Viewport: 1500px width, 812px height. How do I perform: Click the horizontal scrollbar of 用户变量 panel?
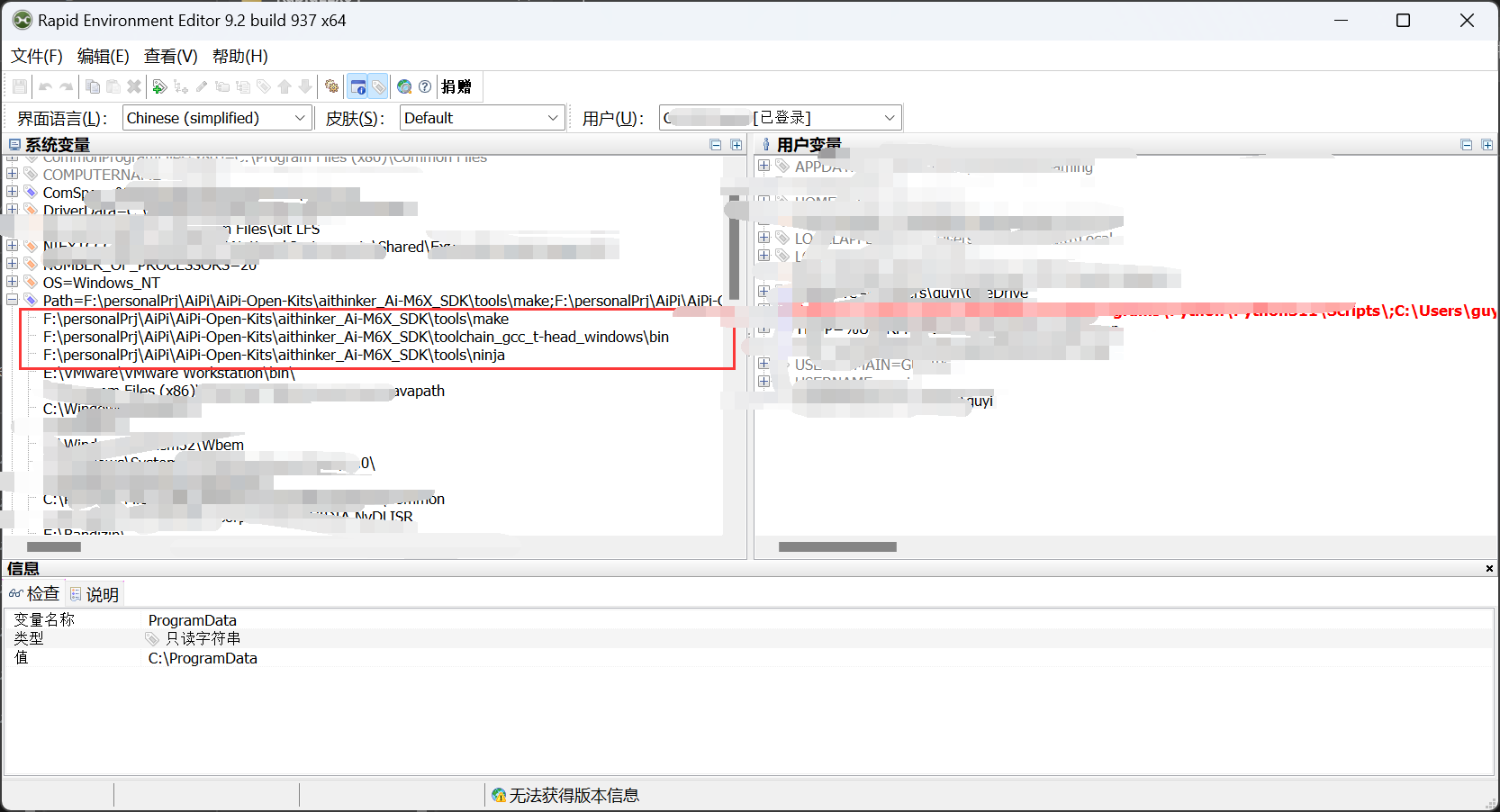tap(837, 546)
